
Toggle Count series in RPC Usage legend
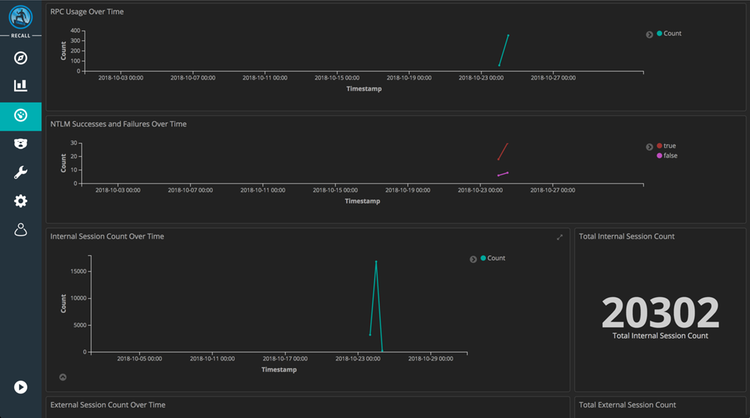click(672, 34)
